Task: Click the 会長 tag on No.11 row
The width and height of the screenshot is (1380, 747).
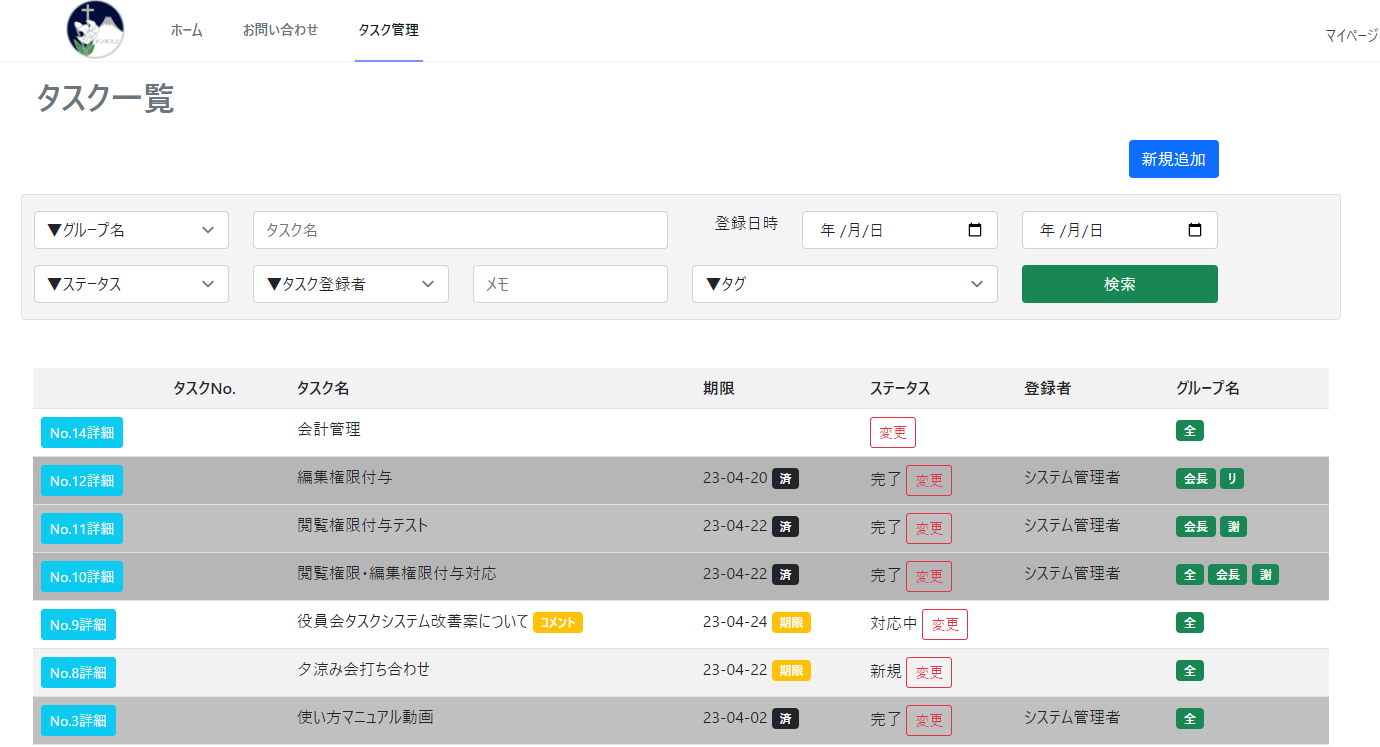Action: 1195,527
